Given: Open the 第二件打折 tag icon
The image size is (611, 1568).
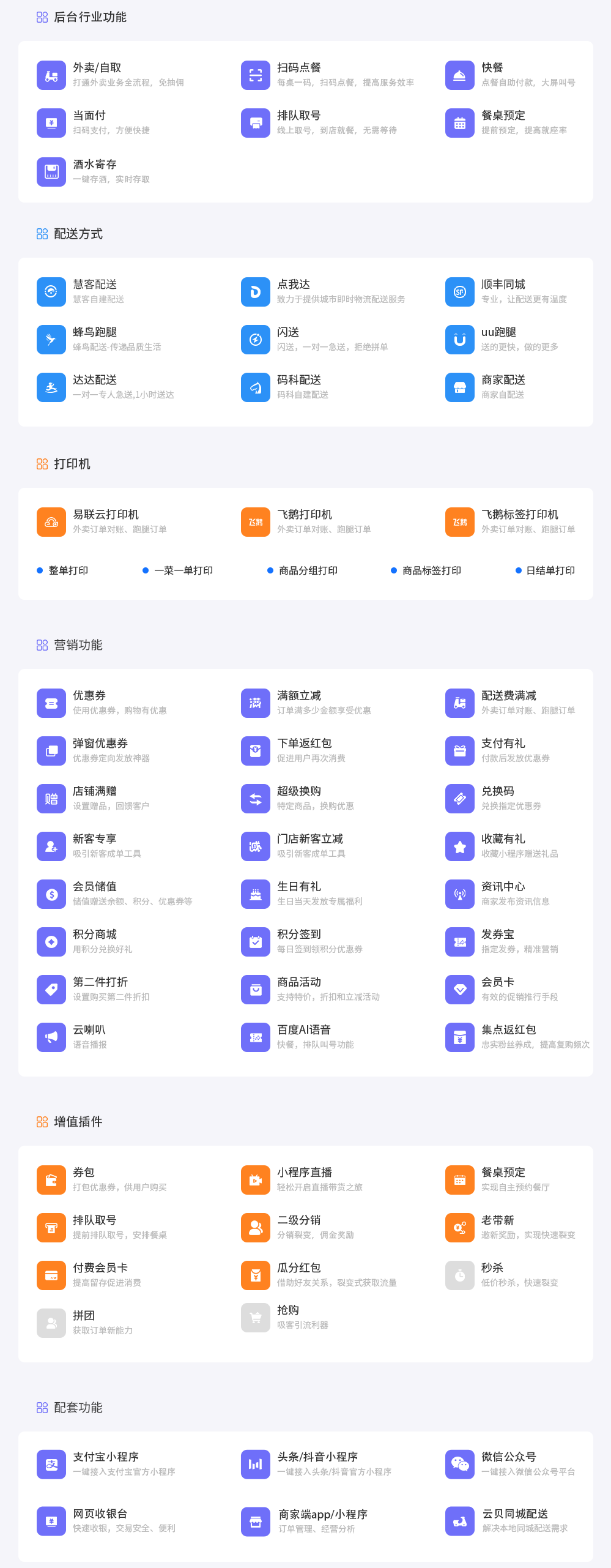Looking at the screenshot, I should 51,990.
